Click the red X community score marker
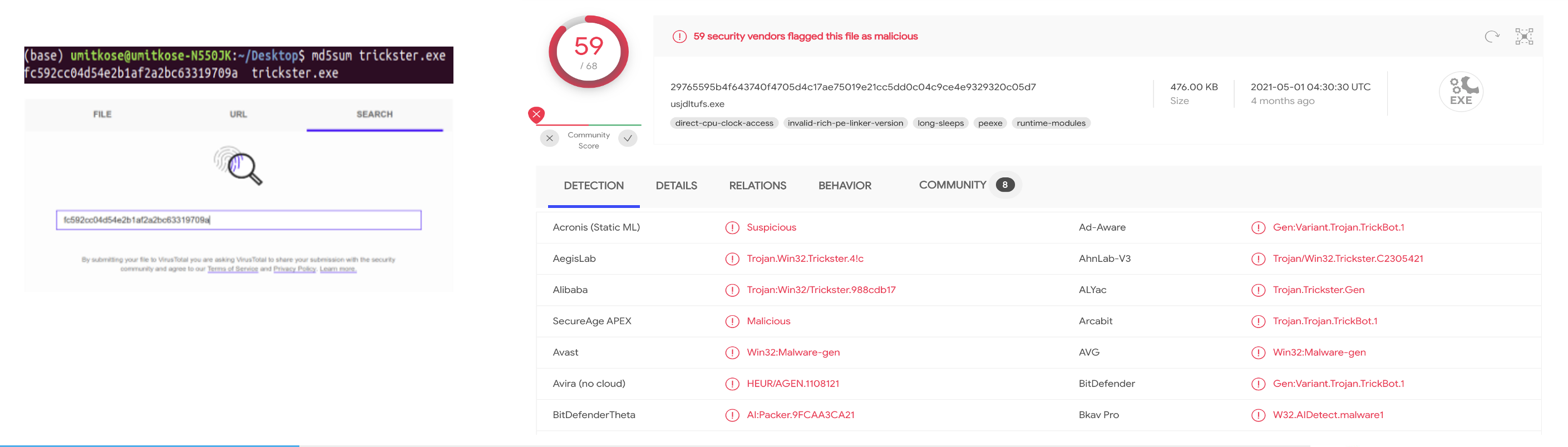Screen dimensions: 1568x447 536,115
